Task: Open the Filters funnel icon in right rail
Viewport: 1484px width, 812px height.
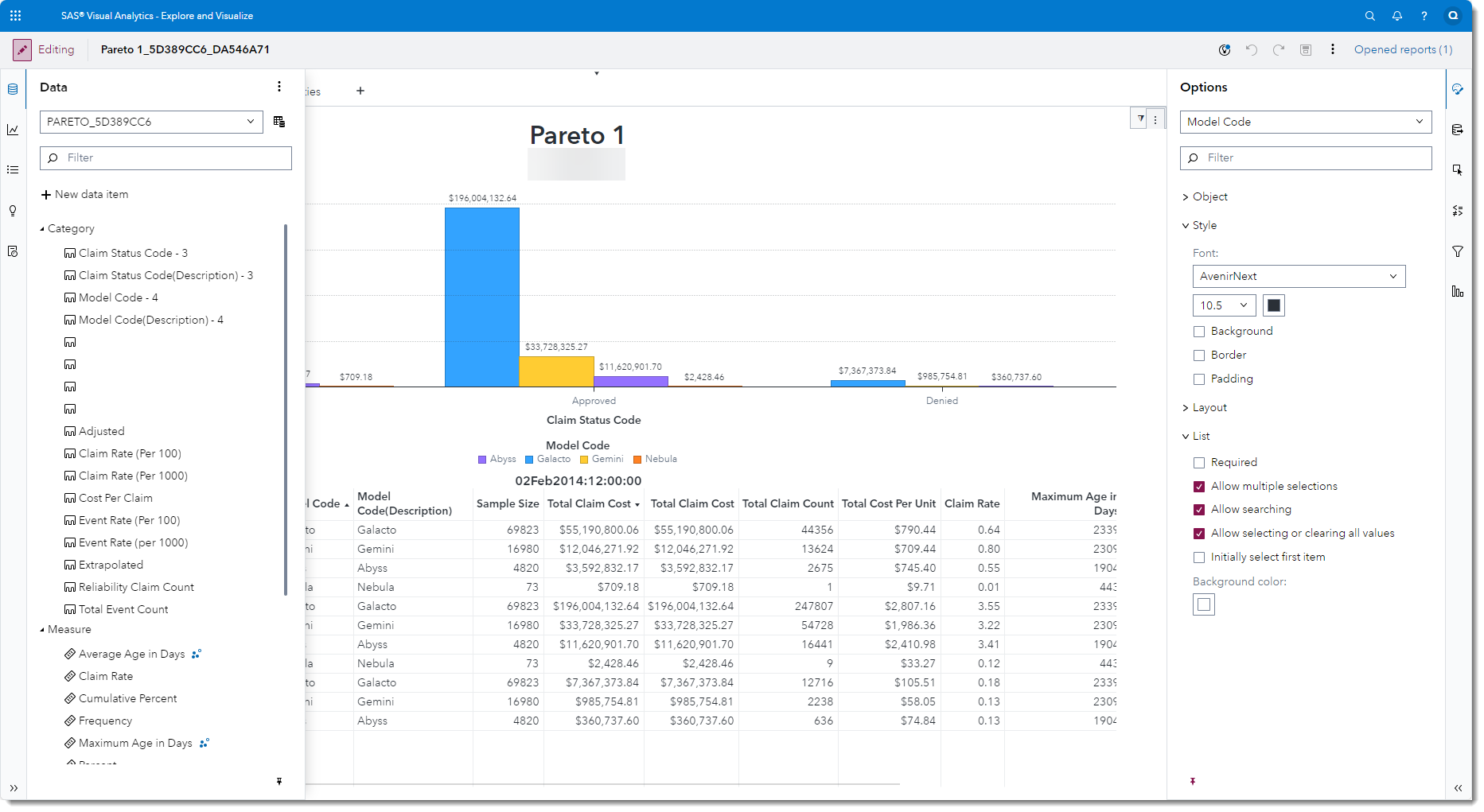Action: point(1457,251)
